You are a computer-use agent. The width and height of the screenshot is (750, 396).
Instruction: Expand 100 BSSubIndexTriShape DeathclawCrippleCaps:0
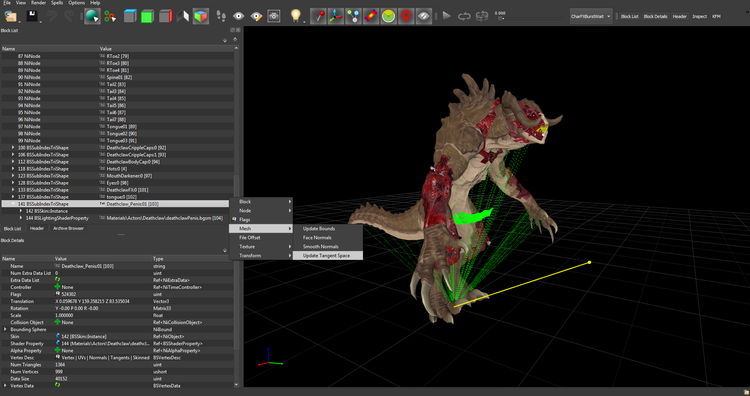(13, 148)
